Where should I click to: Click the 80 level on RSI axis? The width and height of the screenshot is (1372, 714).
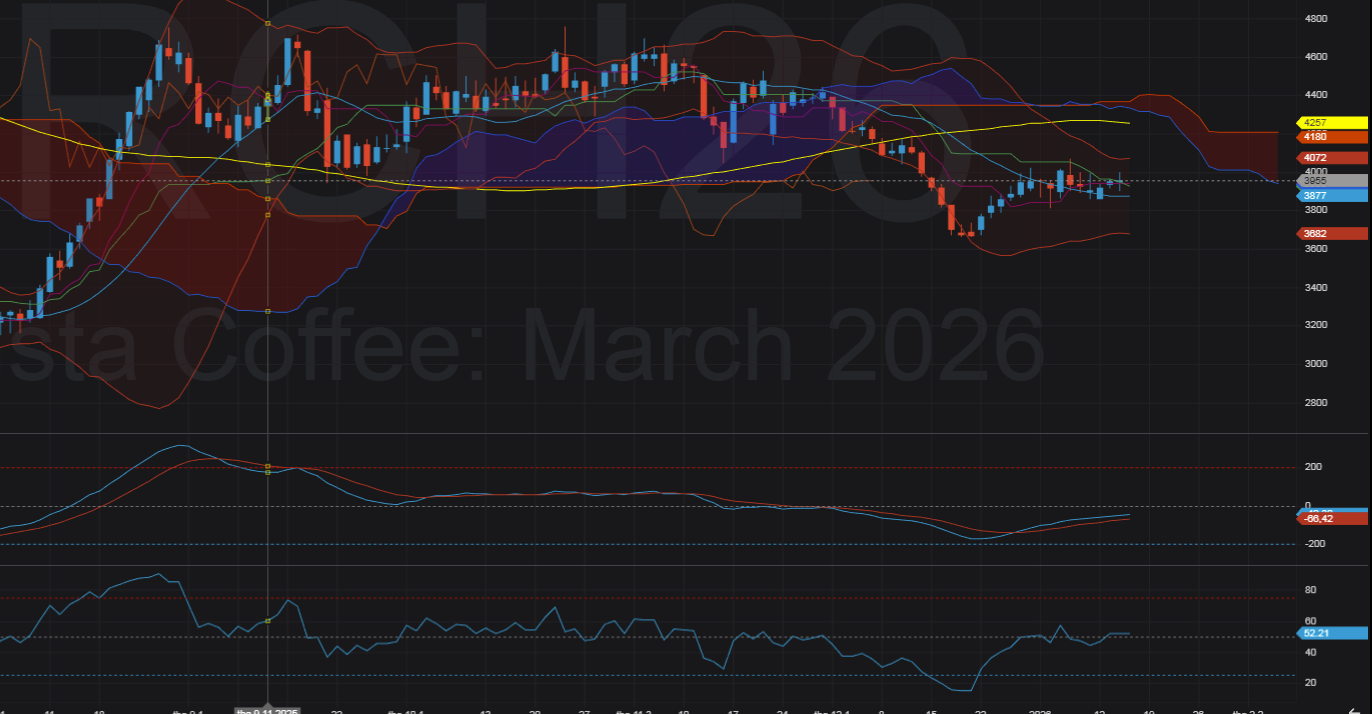pyautogui.click(x=1311, y=591)
